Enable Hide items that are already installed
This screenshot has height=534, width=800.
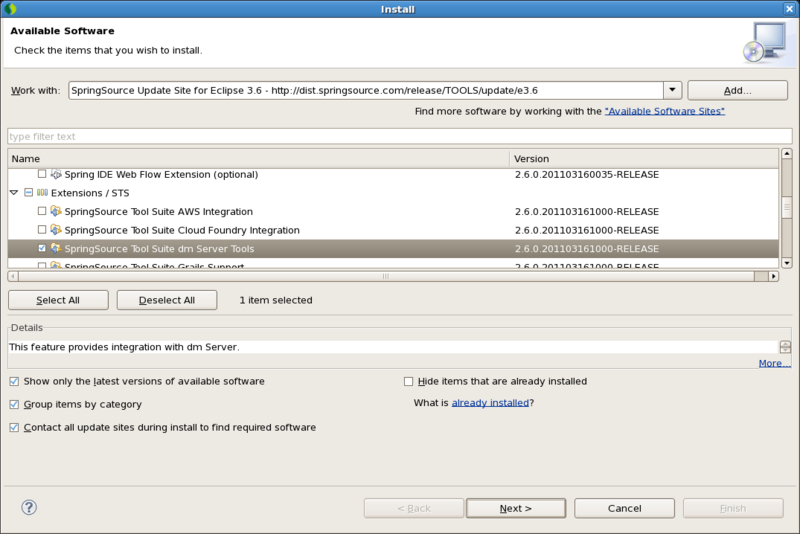pos(408,382)
